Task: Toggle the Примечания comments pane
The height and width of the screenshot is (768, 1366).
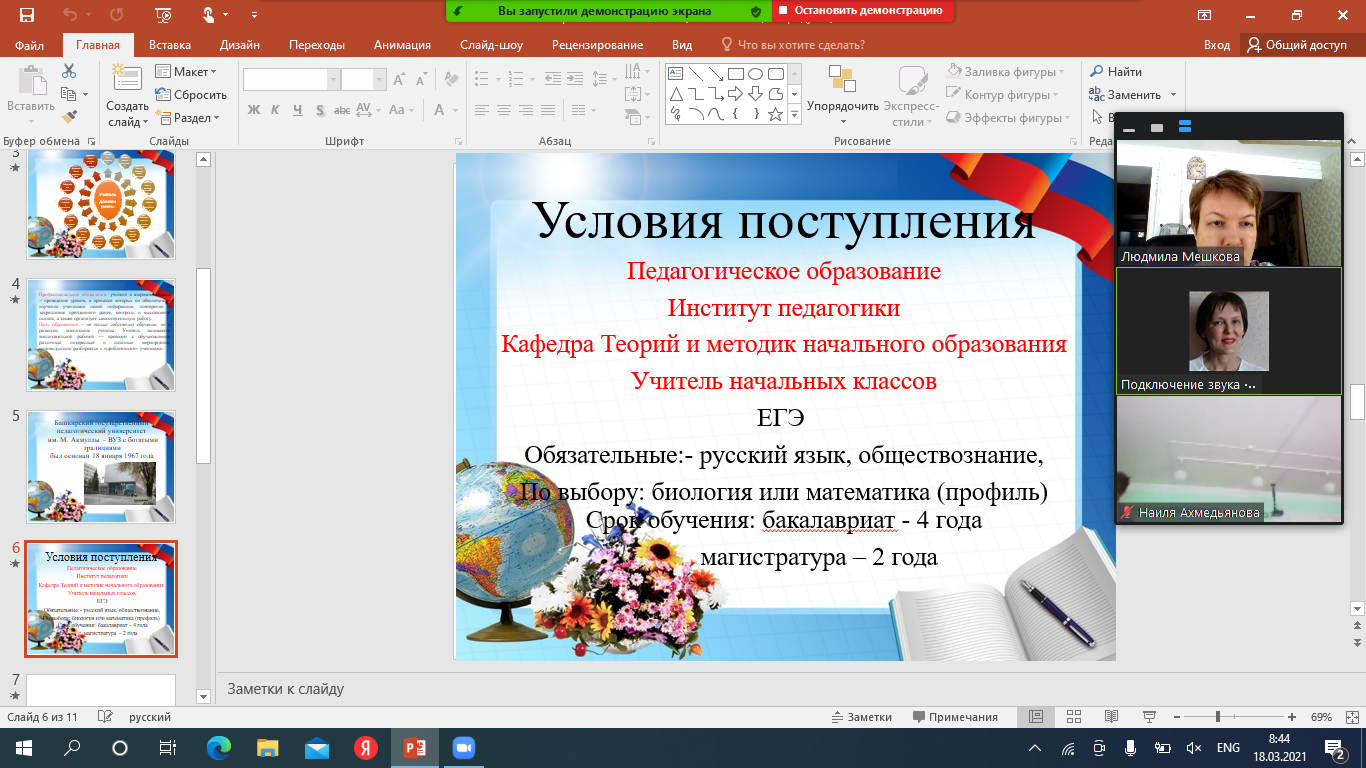Action: (954, 717)
